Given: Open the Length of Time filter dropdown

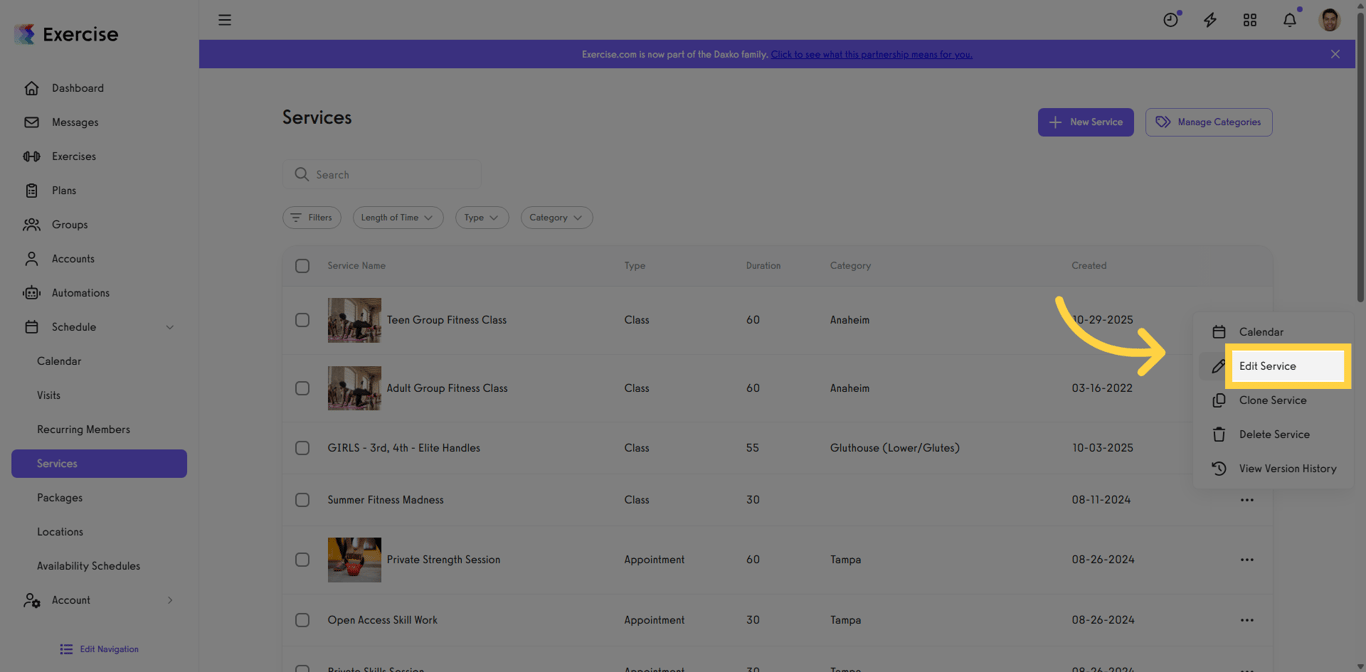Looking at the screenshot, I should [398, 217].
